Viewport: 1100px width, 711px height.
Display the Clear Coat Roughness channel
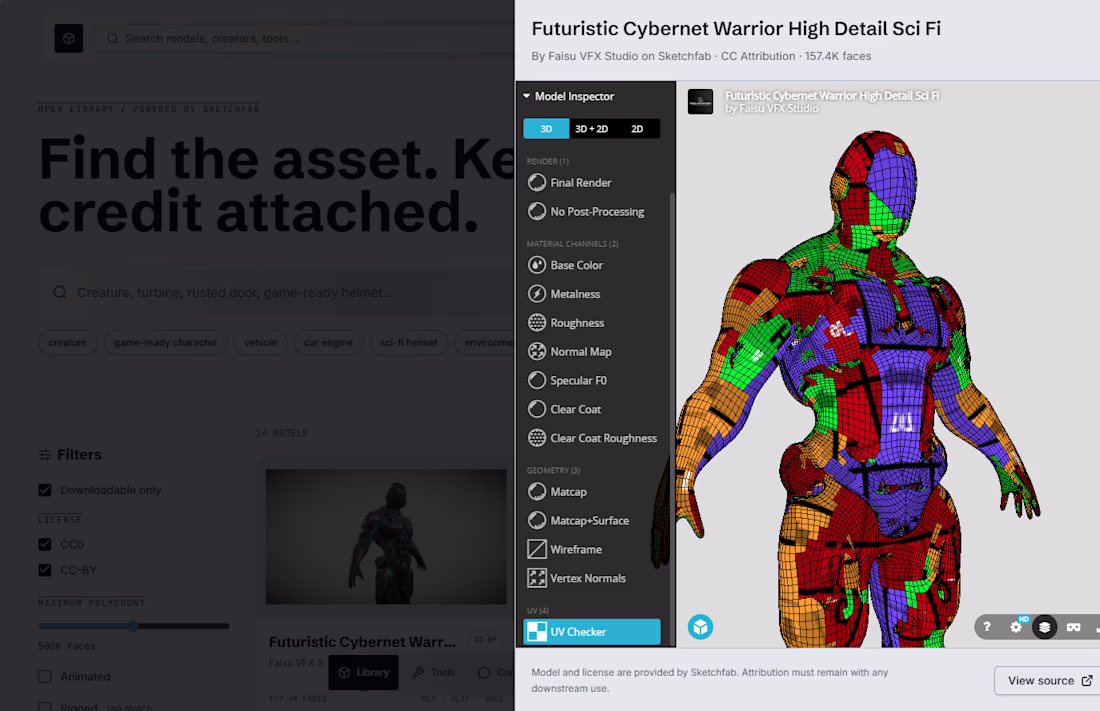coord(593,437)
